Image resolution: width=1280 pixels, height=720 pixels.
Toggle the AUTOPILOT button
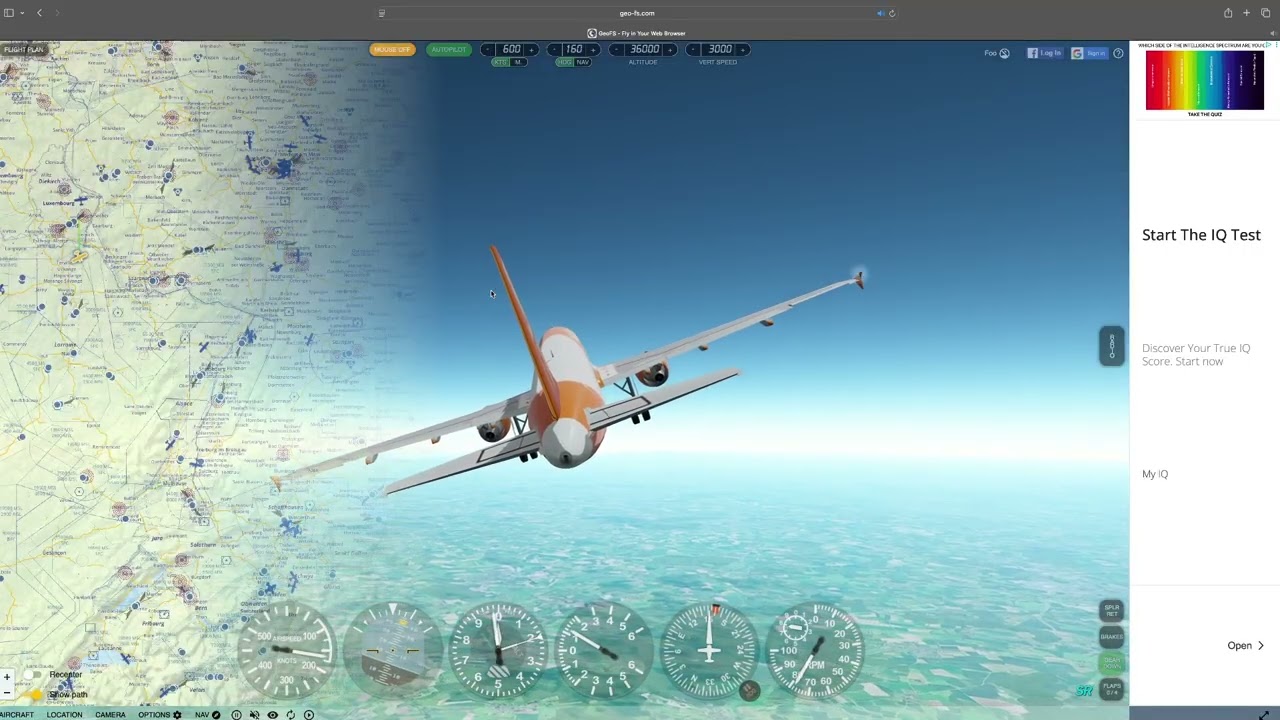click(448, 49)
